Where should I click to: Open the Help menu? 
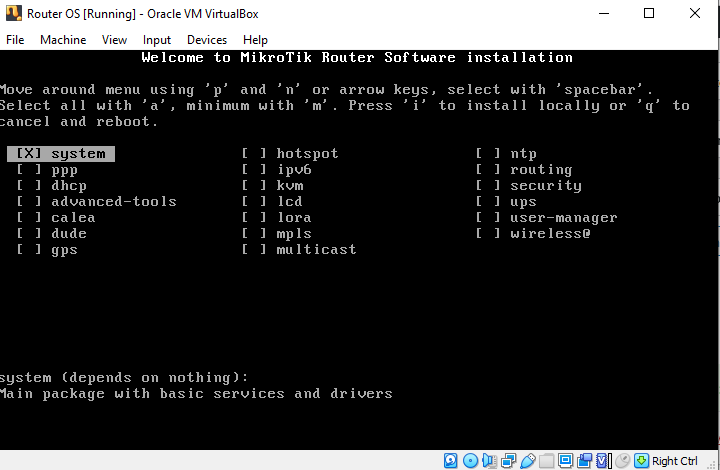point(255,40)
